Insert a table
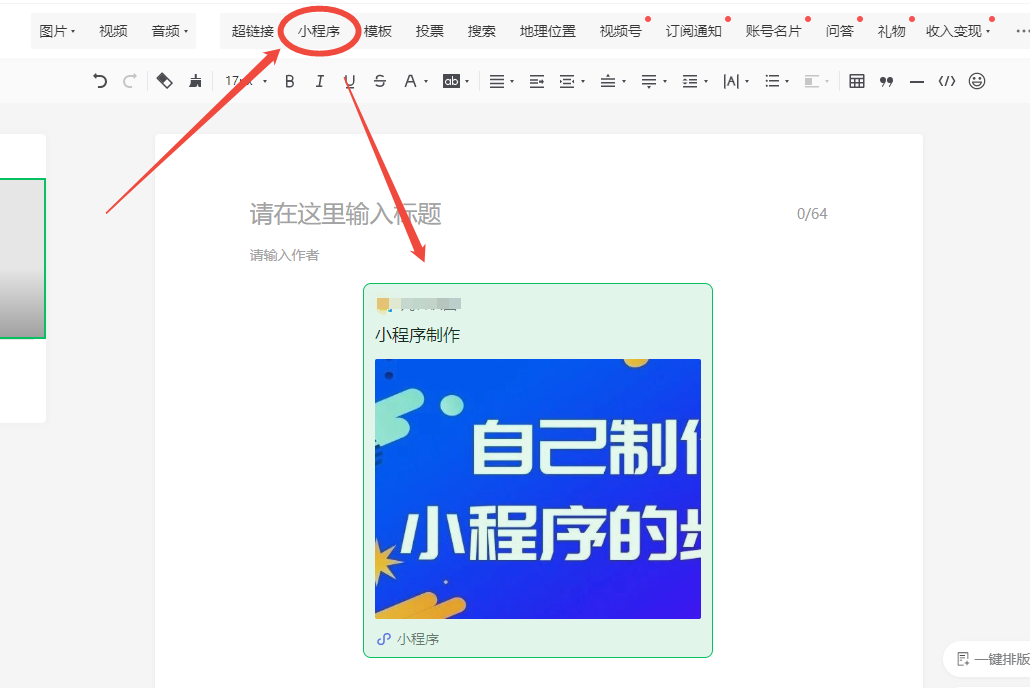This screenshot has height=688, width=1030. (x=857, y=81)
